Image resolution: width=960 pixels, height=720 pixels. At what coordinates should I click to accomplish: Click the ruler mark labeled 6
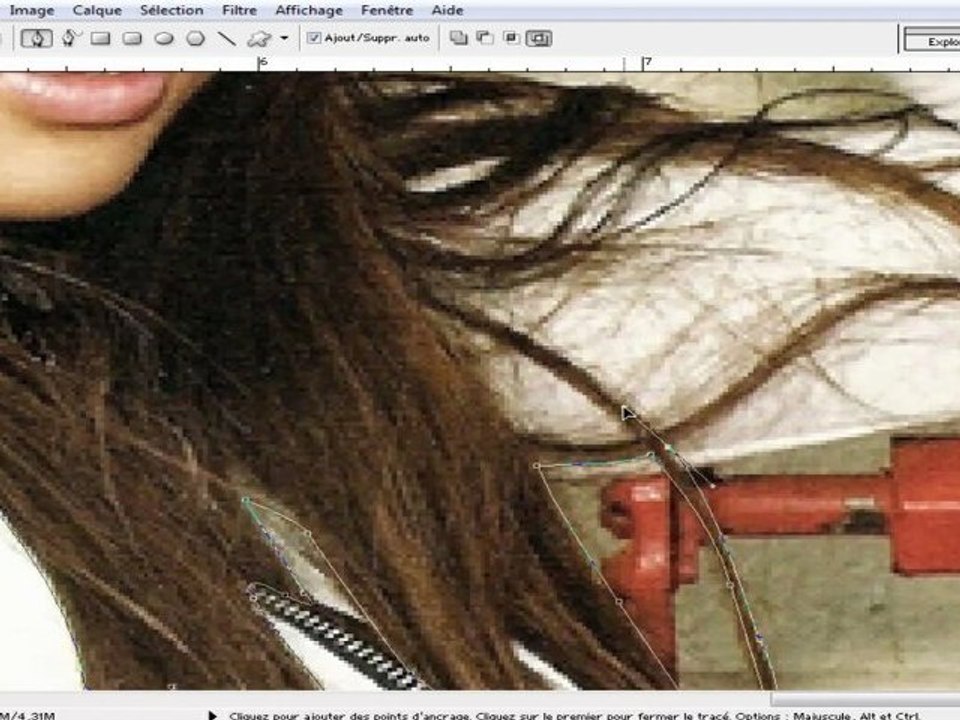(x=263, y=62)
